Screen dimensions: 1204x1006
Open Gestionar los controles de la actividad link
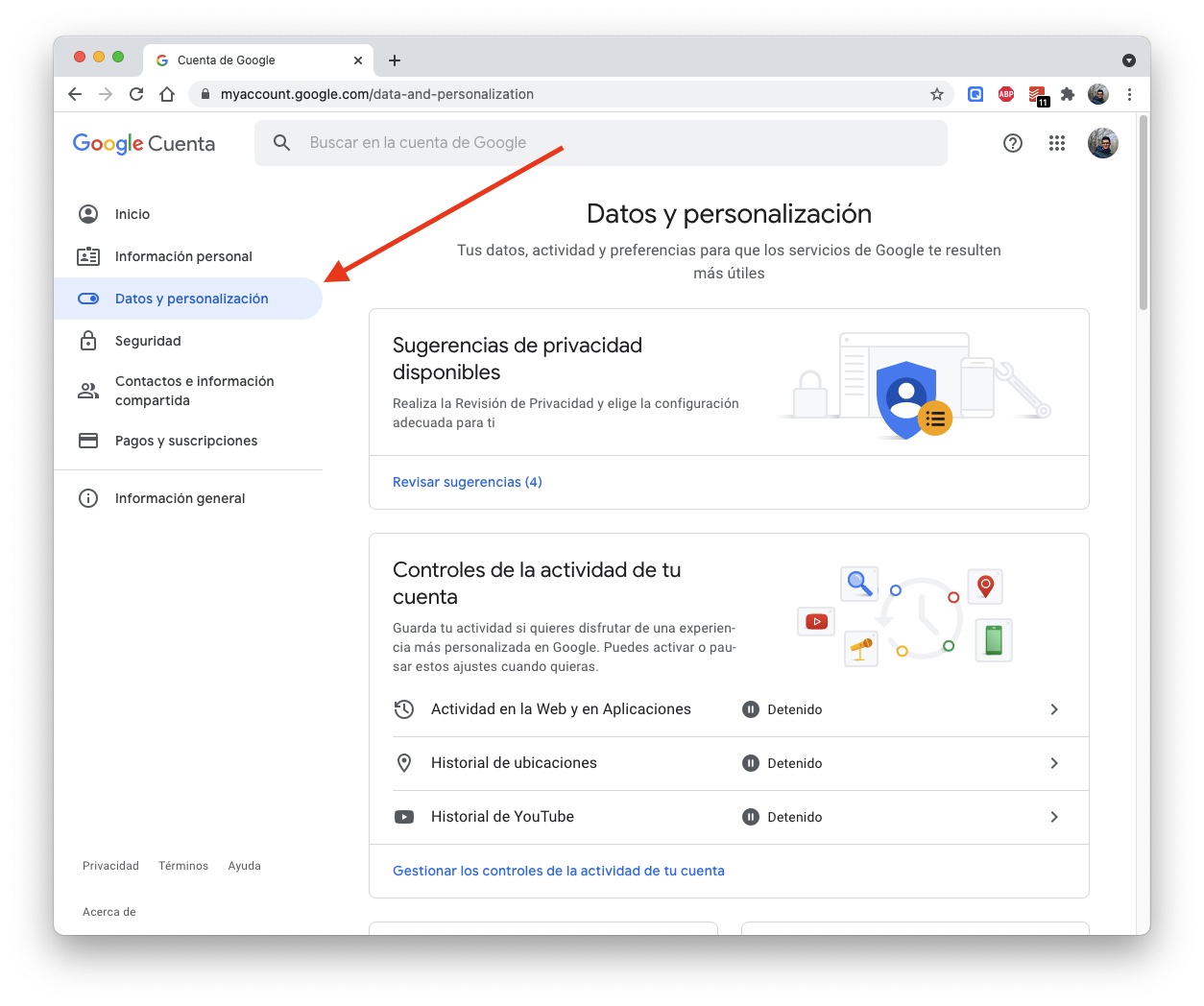558,871
